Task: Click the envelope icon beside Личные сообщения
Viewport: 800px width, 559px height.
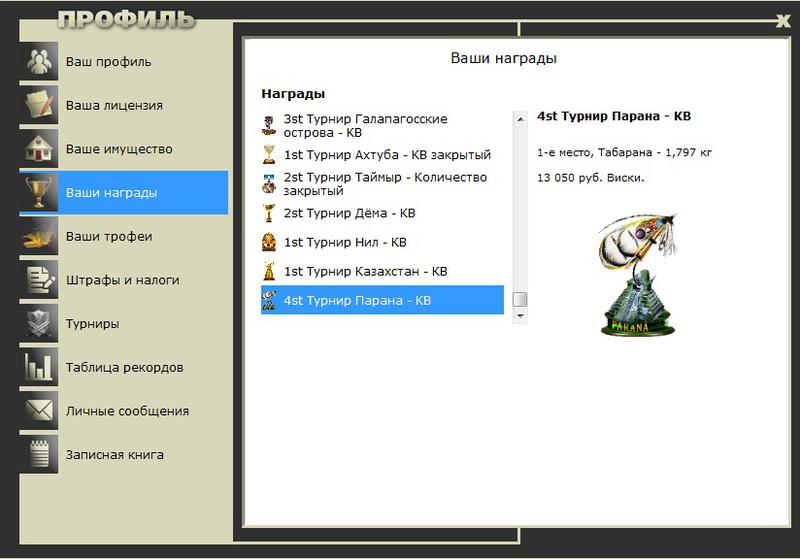Action: coord(39,411)
